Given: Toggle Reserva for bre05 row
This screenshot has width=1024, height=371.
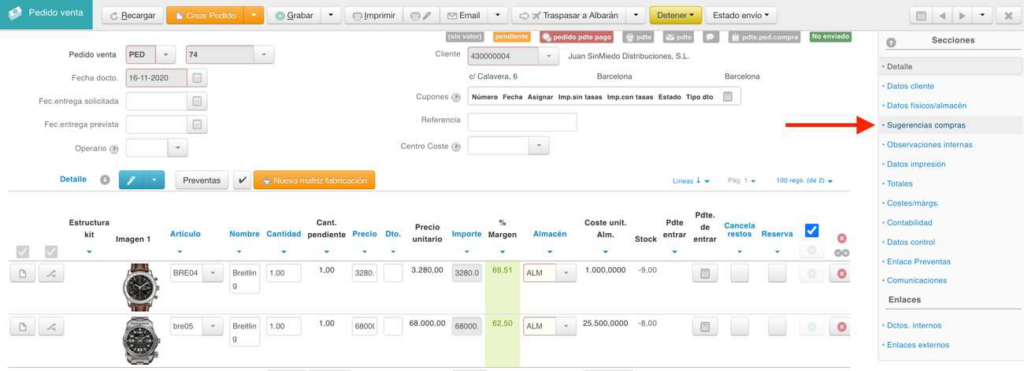Looking at the screenshot, I should 777,327.
